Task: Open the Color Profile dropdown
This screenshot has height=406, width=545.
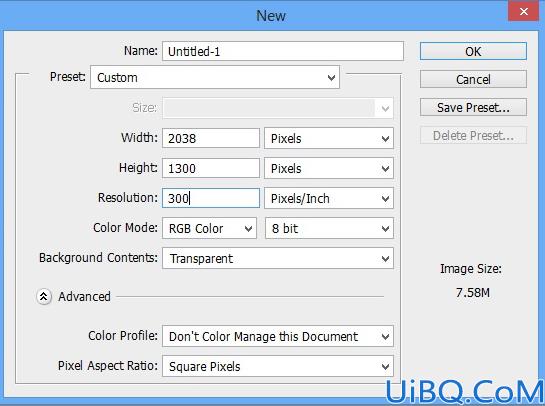Action: [278, 336]
